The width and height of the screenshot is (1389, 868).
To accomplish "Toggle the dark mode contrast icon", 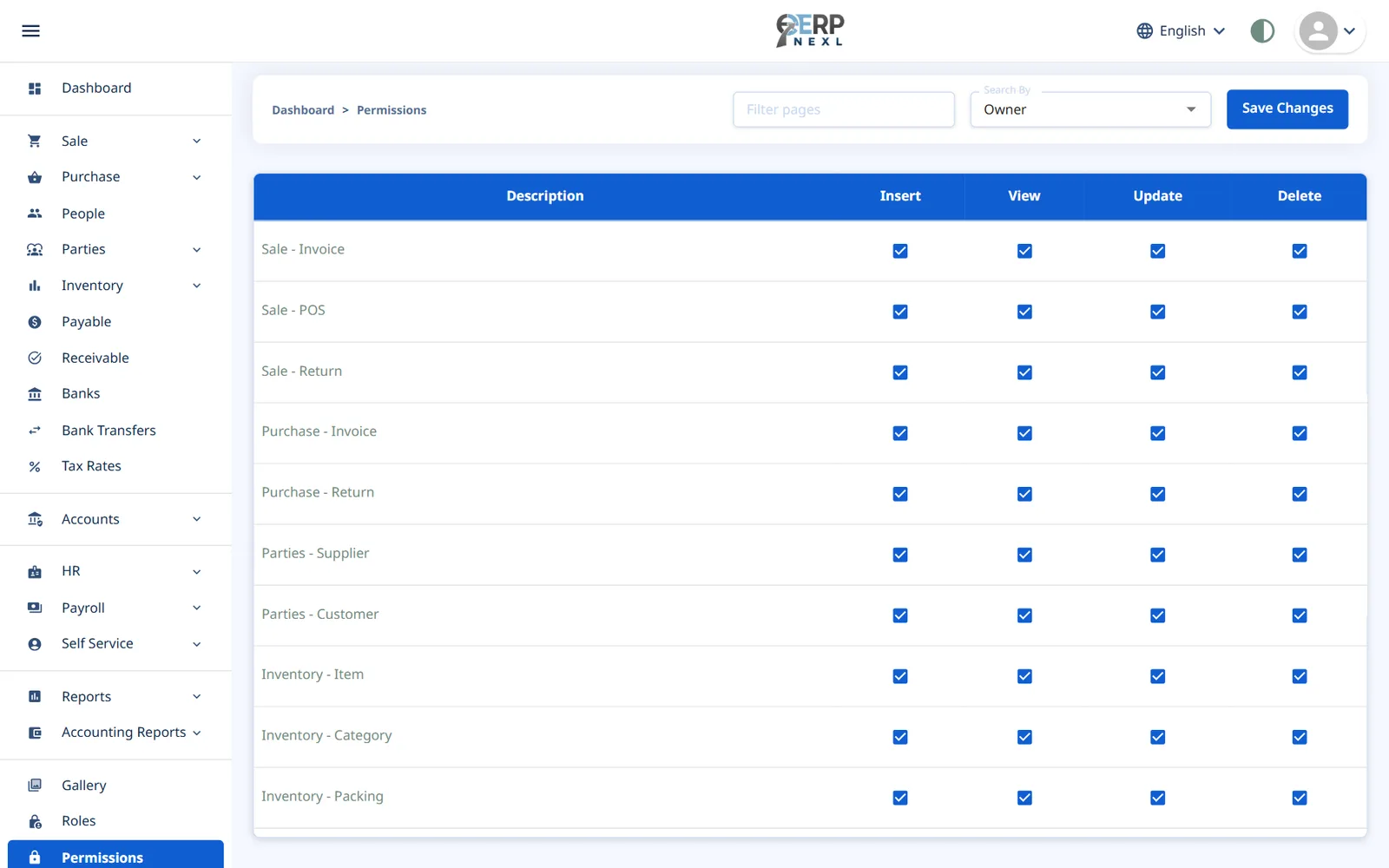I will [x=1262, y=31].
